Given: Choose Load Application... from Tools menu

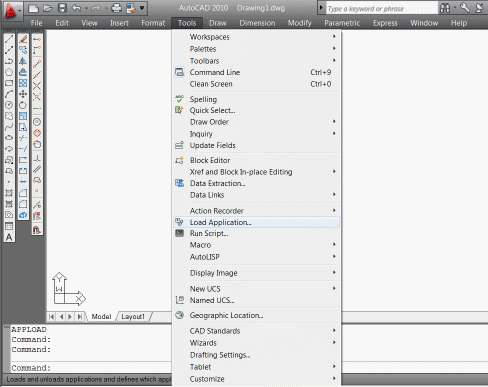Looking at the screenshot, I should pos(256,222).
